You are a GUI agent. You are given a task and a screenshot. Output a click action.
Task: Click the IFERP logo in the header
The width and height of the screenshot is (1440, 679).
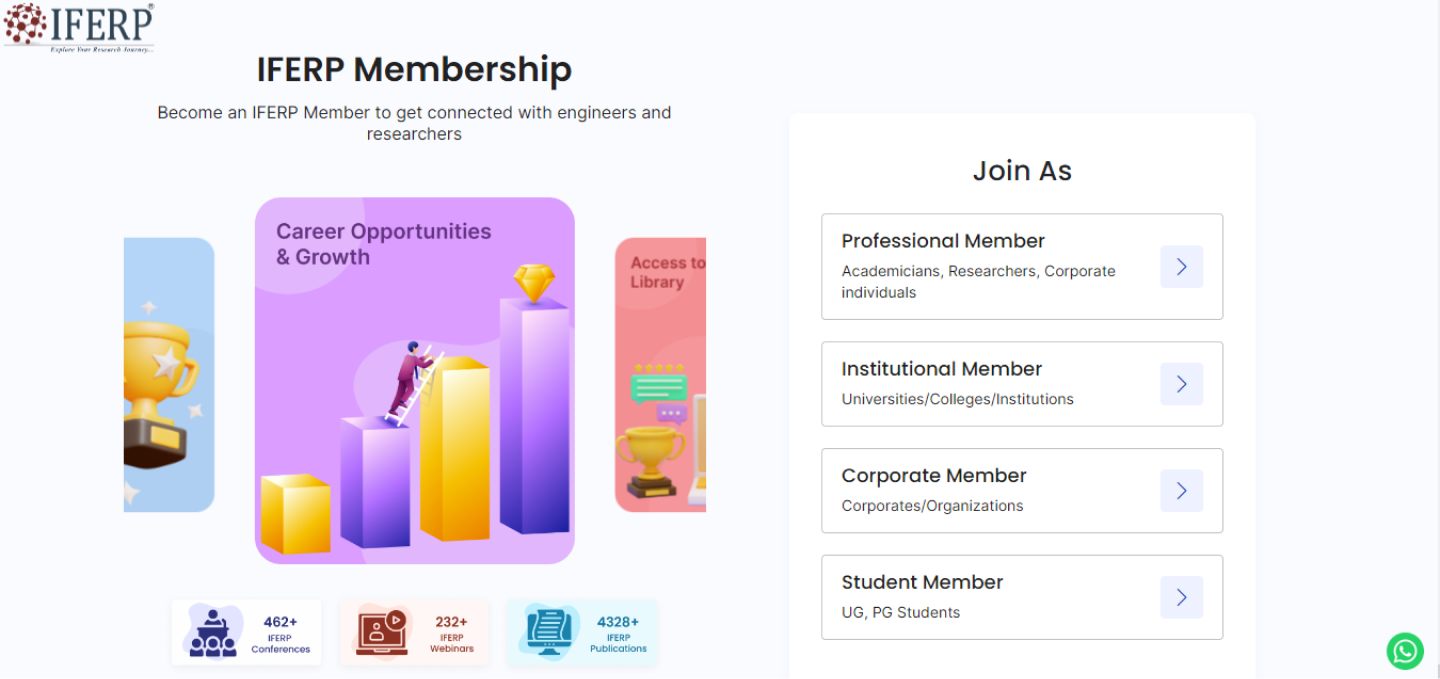point(79,27)
